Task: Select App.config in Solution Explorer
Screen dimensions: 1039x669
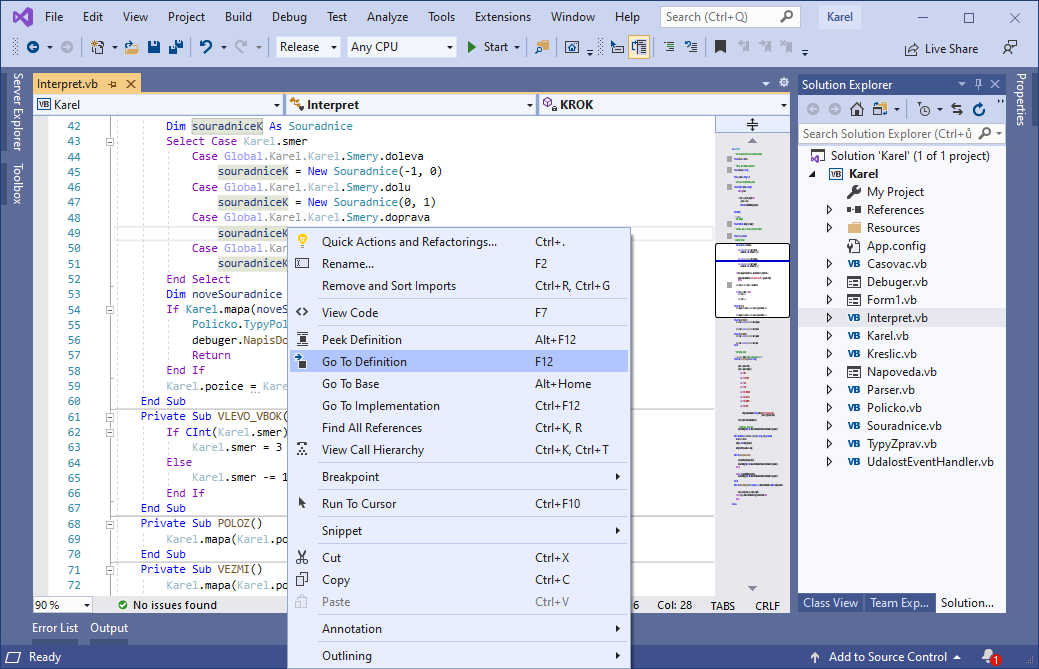Action: click(896, 246)
